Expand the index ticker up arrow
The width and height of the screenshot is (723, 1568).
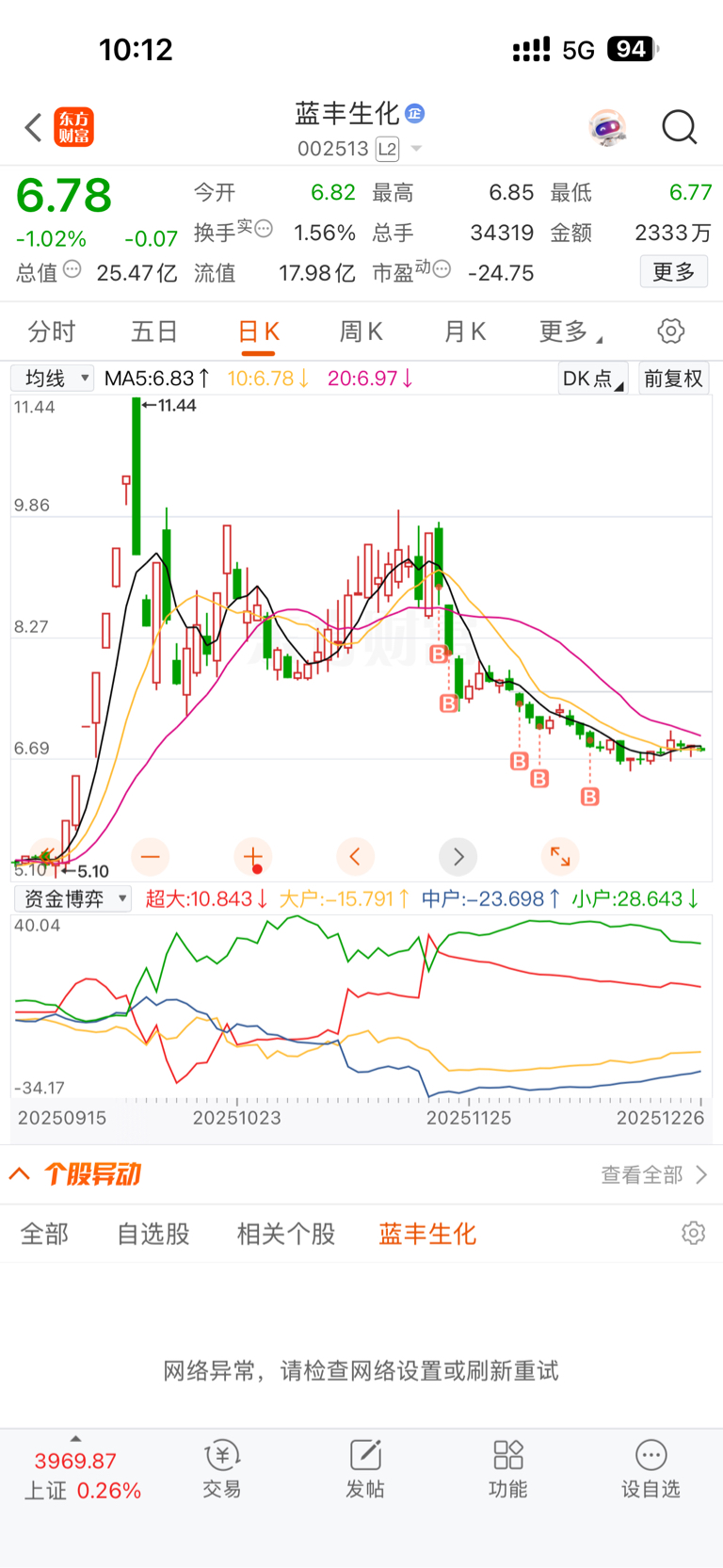click(76, 1439)
